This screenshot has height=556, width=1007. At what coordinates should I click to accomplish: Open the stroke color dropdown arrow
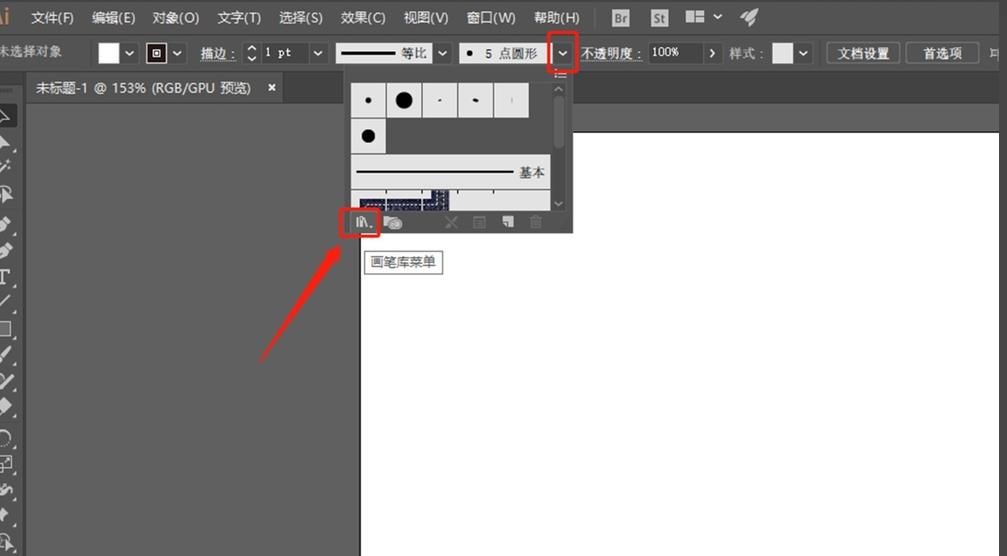coord(177,53)
